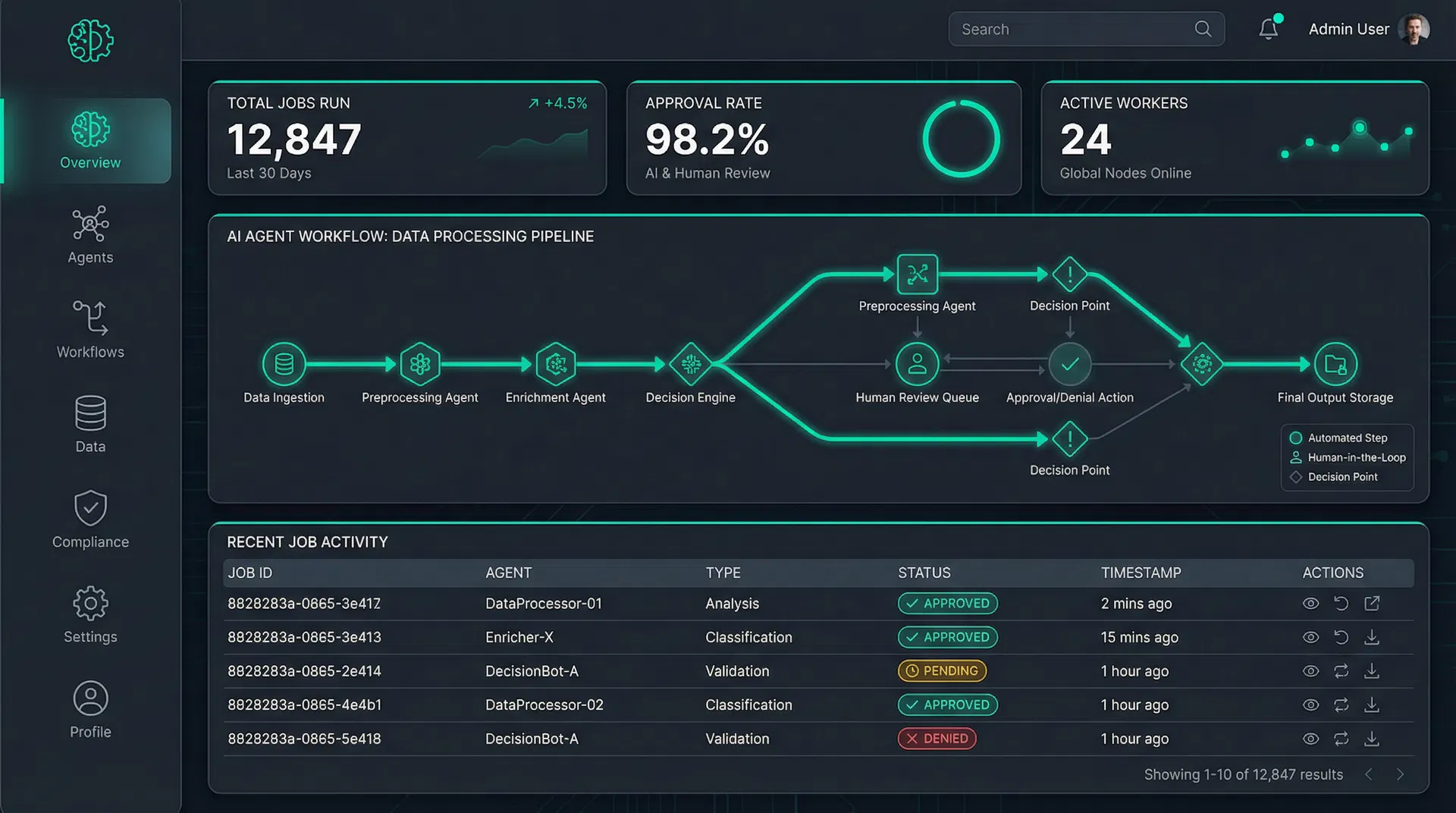Viewport: 1456px width, 813px height.
Task: Click the PENDING status badge
Action: 942,671
